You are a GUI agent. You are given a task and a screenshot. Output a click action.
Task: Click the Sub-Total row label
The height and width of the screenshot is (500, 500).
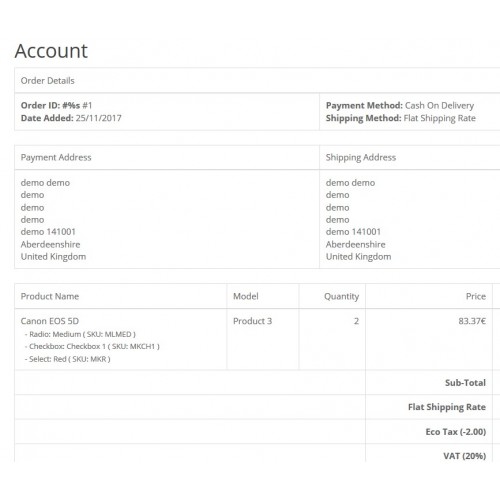click(465, 383)
